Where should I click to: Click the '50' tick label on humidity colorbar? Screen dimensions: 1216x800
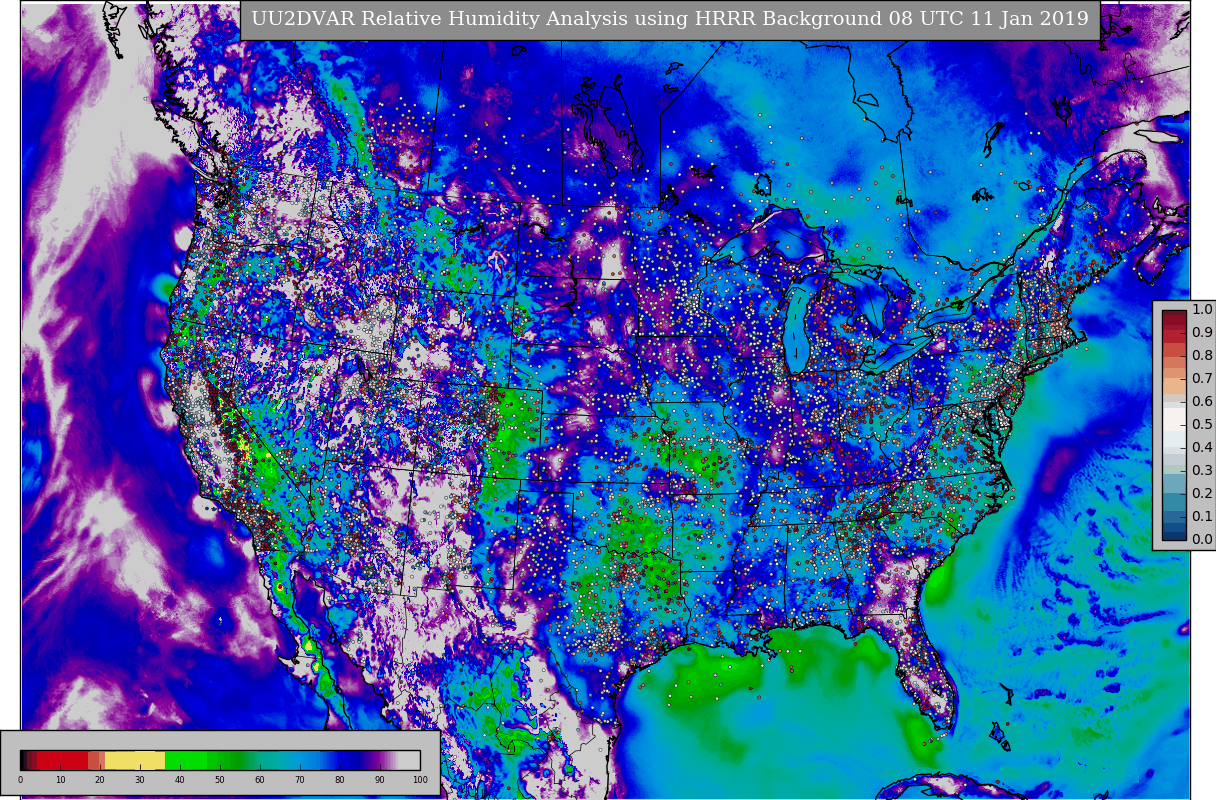coord(220,780)
